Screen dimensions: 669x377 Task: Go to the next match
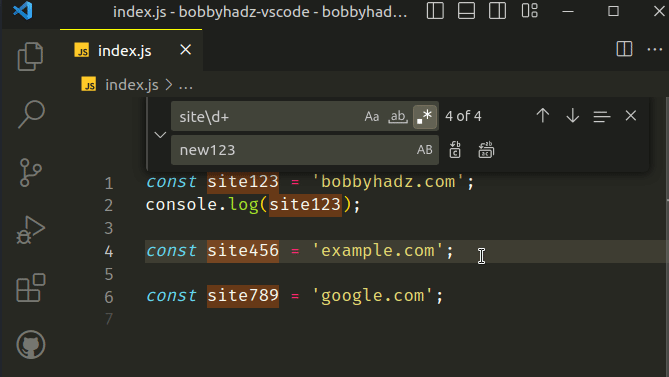(x=573, y=116)
